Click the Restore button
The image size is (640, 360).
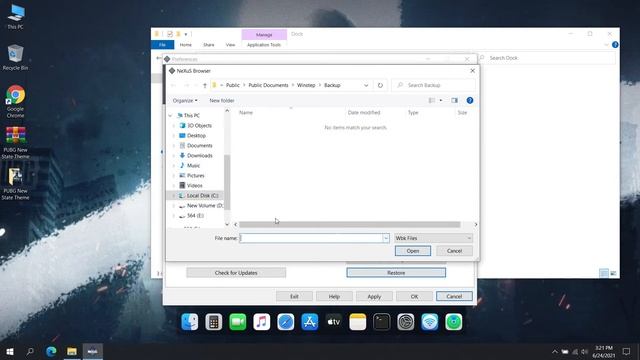(396, 273)
